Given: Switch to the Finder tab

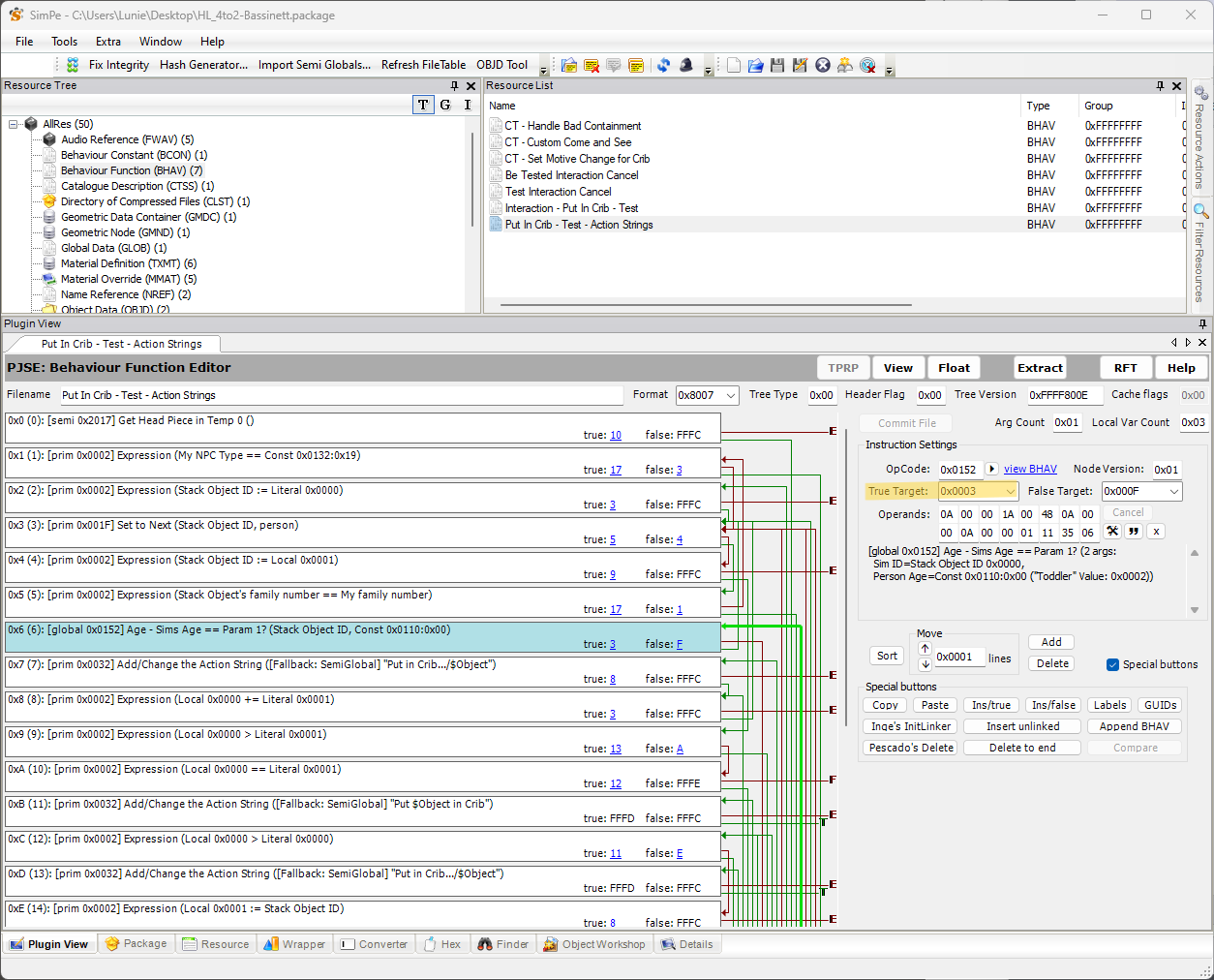Looking at the screenshot, I should coord(503,944).
